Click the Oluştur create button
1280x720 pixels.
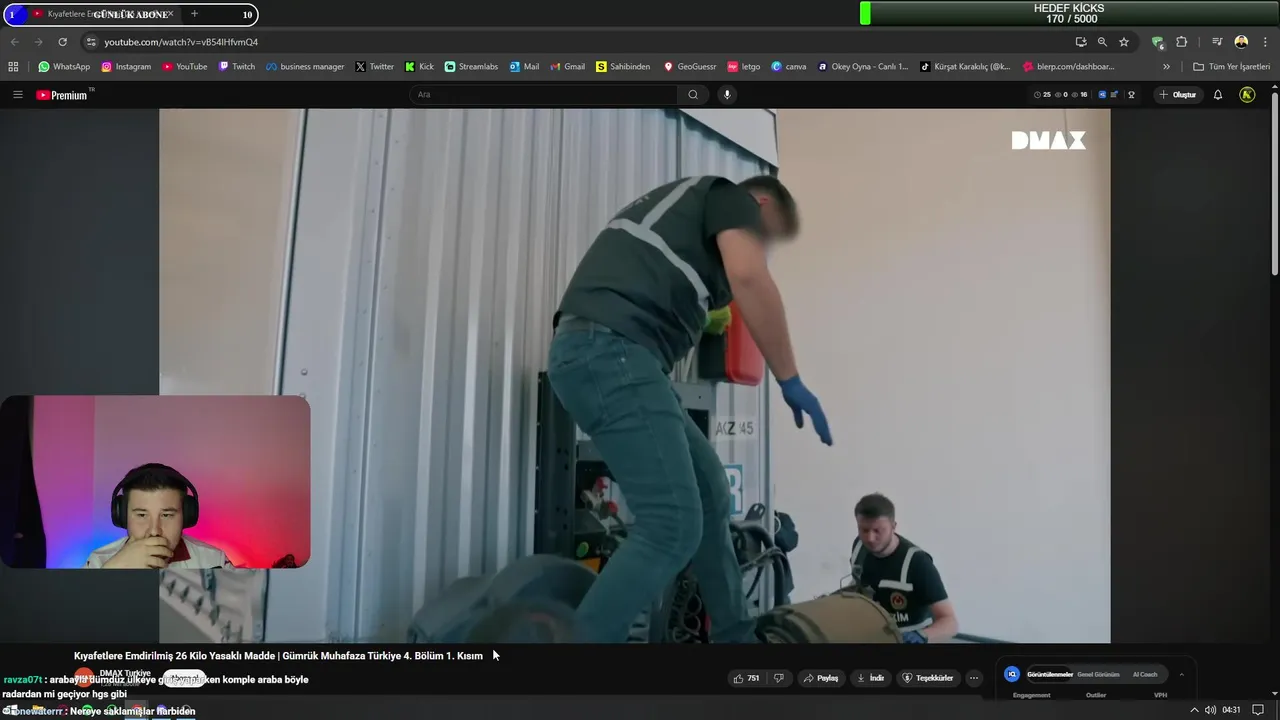tap(1178, 95)
